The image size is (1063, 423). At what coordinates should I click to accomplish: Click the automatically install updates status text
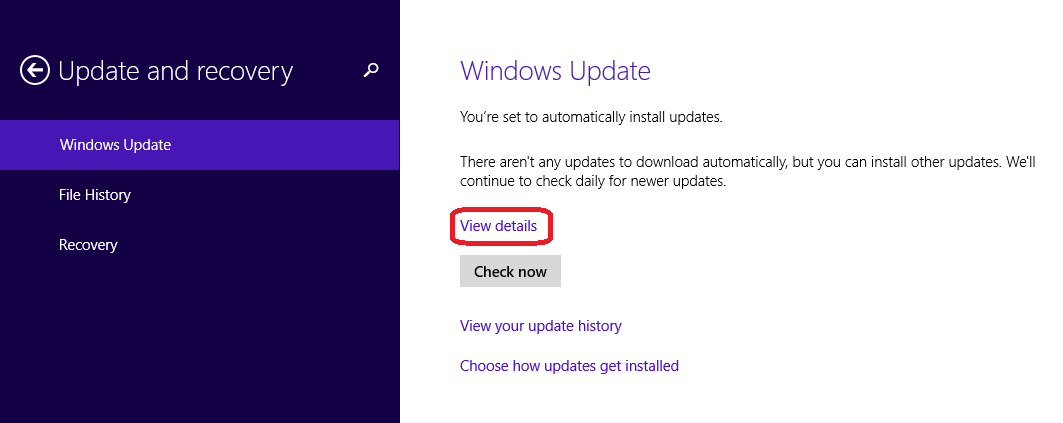click(590, 117)
